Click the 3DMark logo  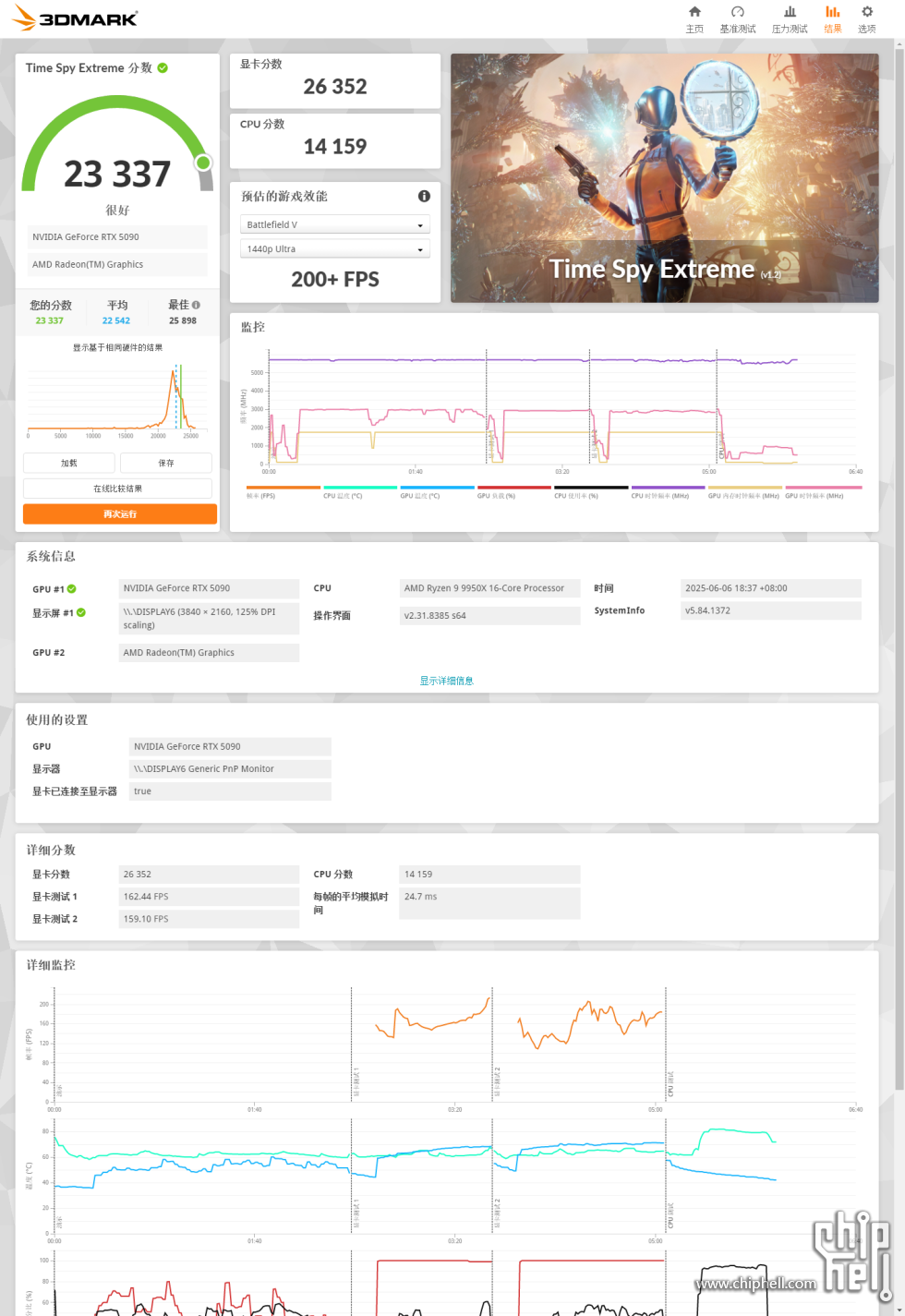click(x=76, y=18)
